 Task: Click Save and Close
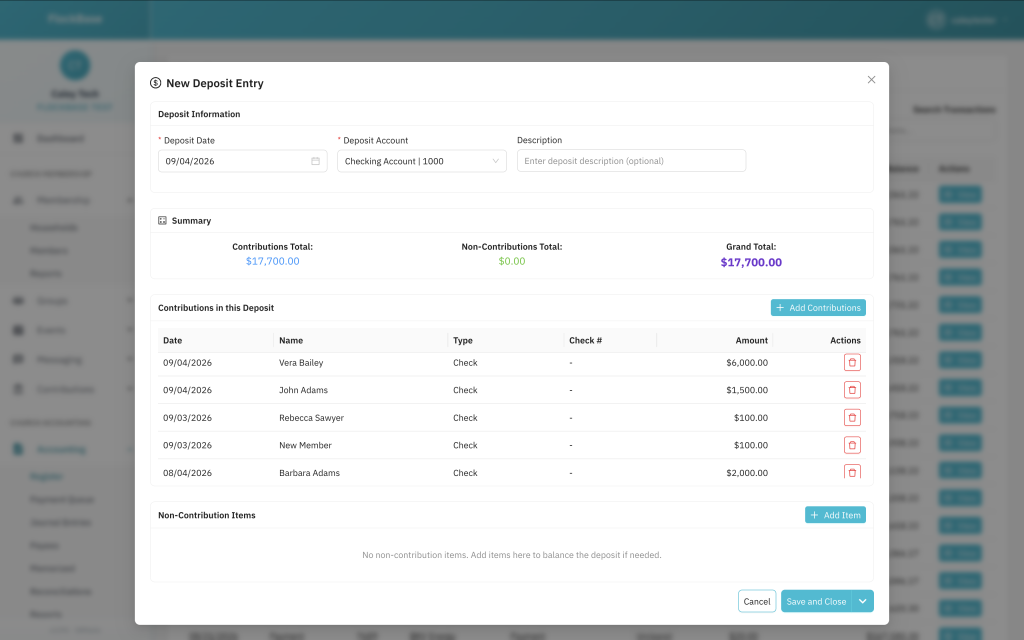[x=816, y=601]
